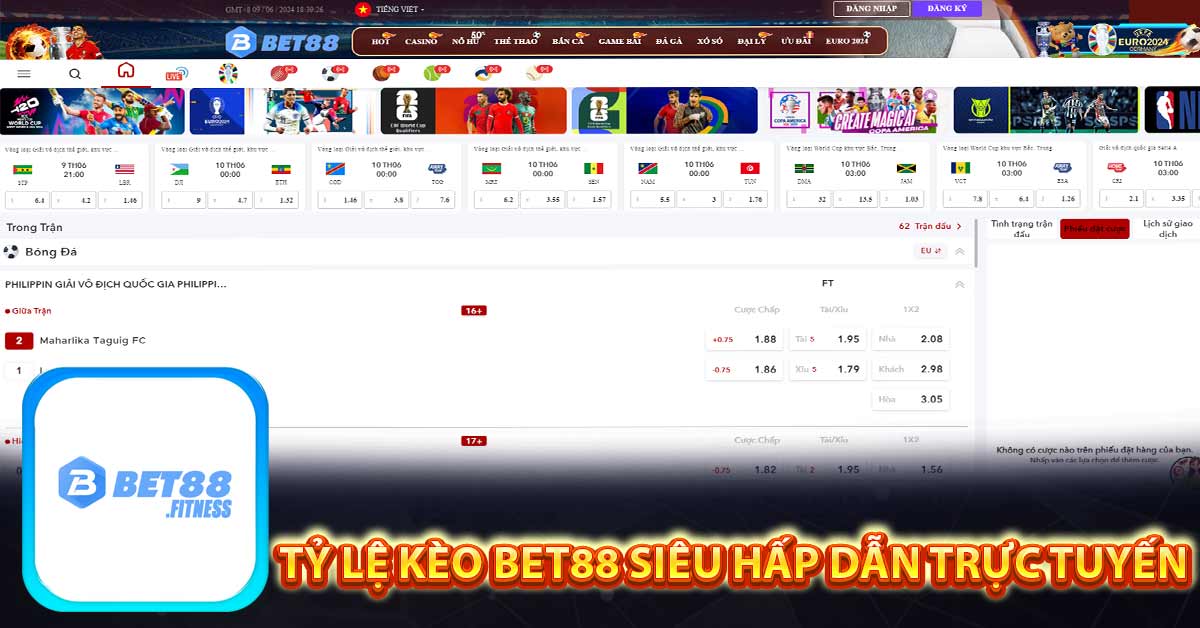Open the LIVE matches icon
The width and height of the screenshot is (1200, 628).
(176, 74)
